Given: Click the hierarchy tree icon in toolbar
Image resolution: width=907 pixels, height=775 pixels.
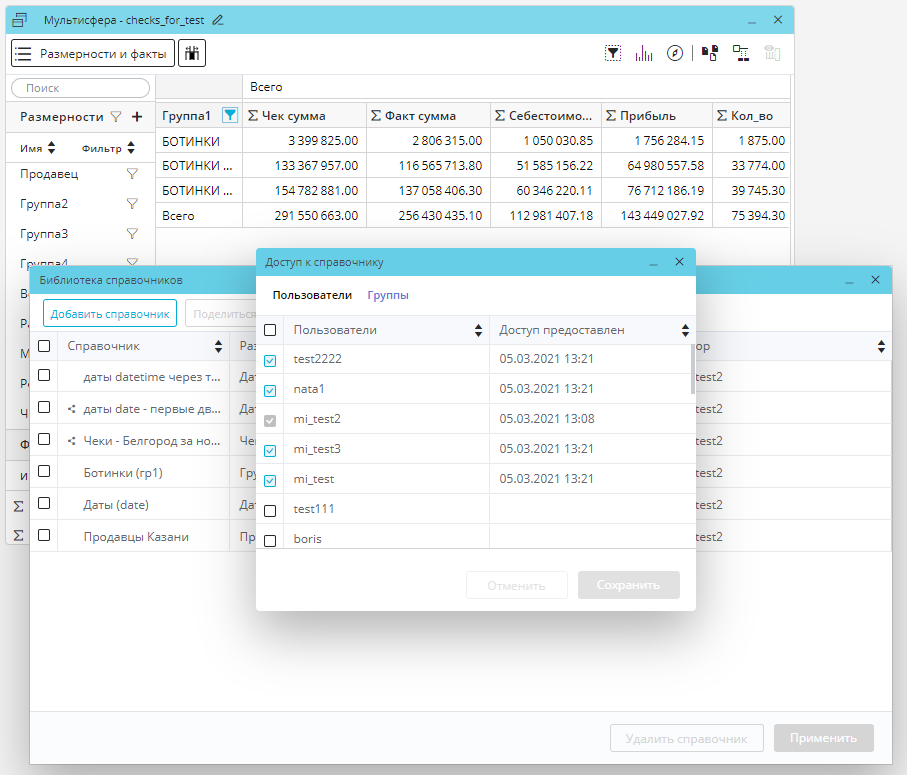Looking at the screenshot, I should (741, 54).
